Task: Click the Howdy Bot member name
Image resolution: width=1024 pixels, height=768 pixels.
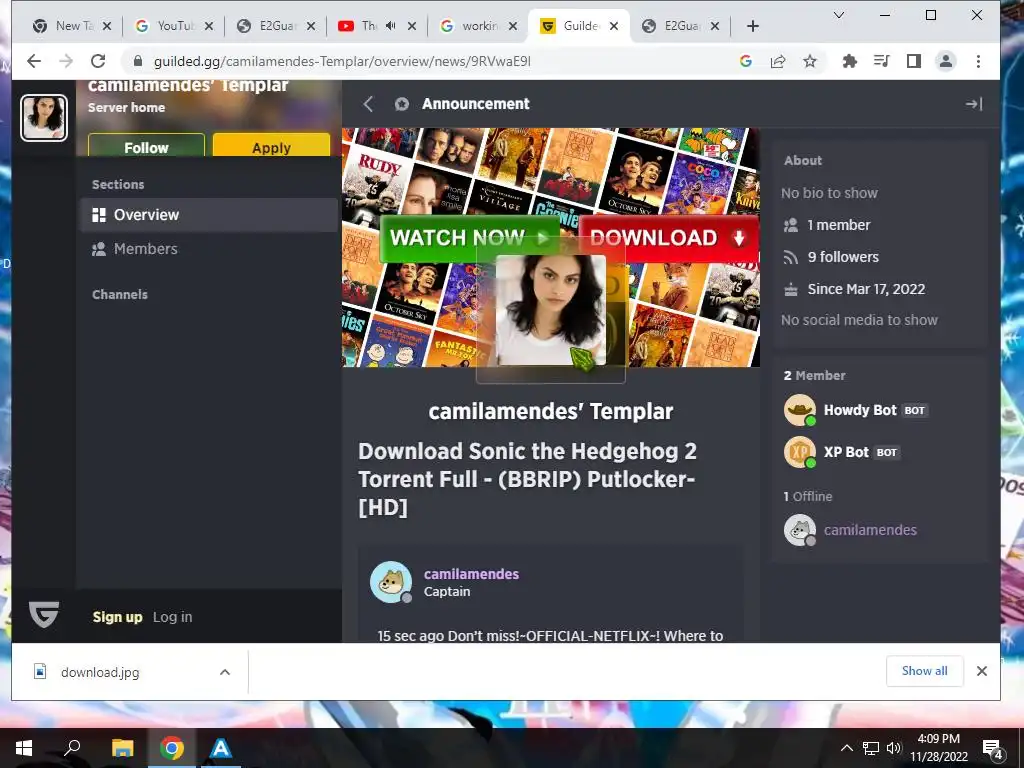Action: click(860, 410)
